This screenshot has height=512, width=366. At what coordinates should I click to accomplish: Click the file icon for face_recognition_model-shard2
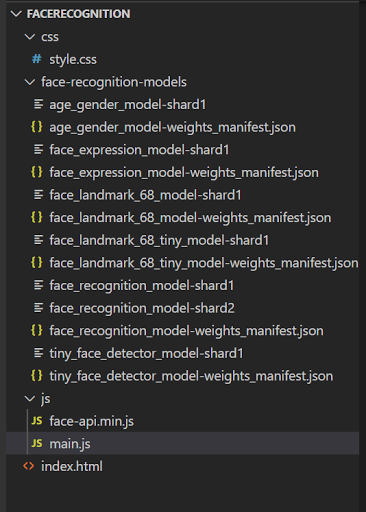pyautogui.click(x=38, y=308)
